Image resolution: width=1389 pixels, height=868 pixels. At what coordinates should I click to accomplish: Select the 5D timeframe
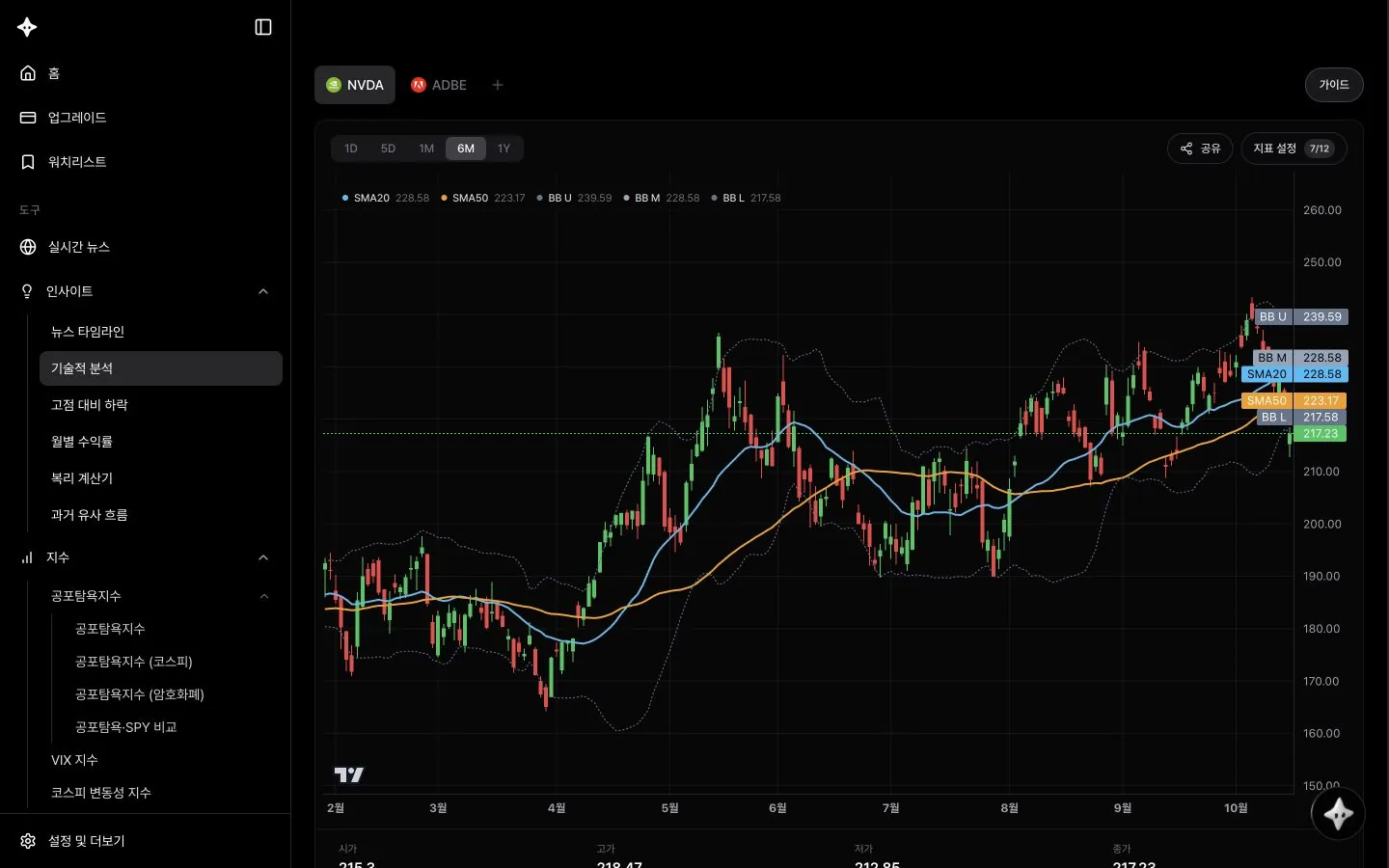(x=388, y=149)
